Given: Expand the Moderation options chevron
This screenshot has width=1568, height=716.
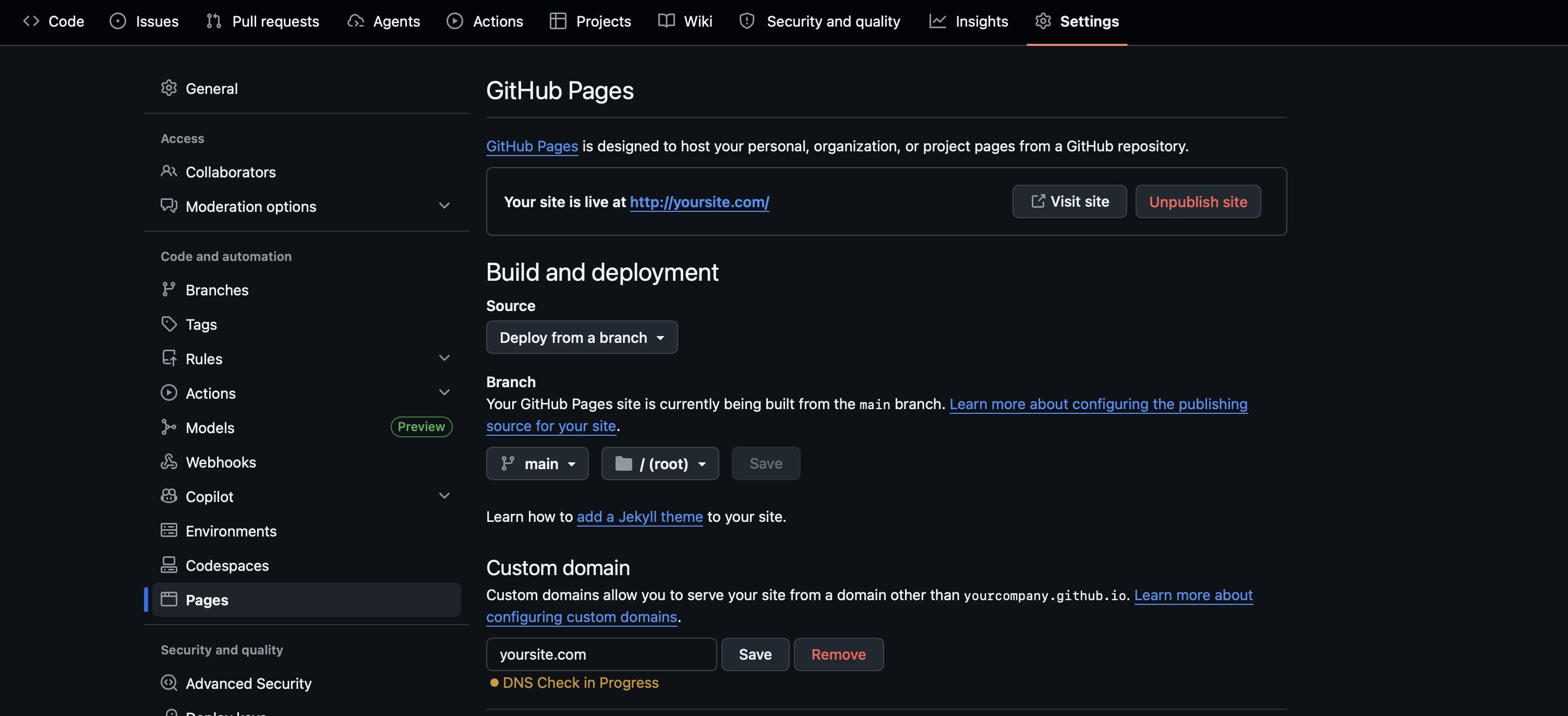Looking at the screenshot, I should 444,206.
